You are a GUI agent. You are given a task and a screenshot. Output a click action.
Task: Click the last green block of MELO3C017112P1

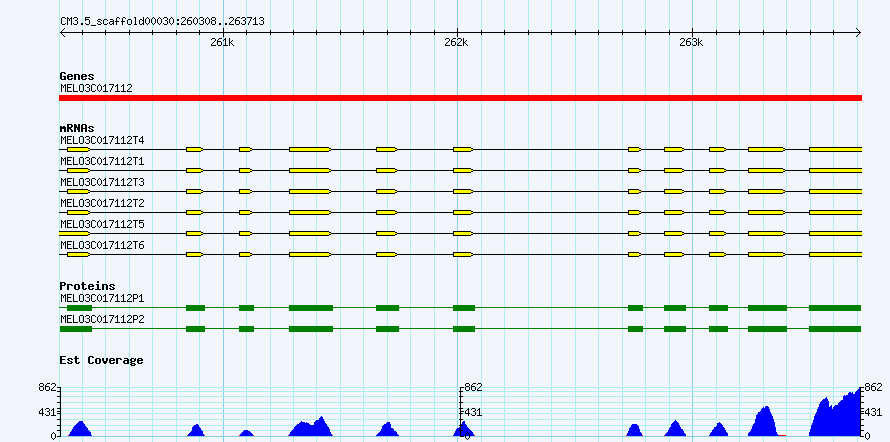pyautogui.click(x=835, y=308)
